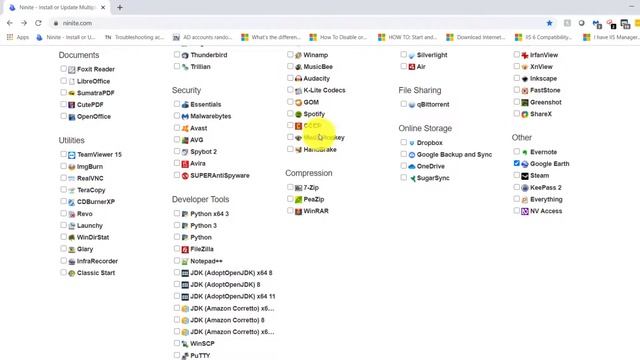Viewport: 640px width, 360px height.
Task: Open the How To Disable bookmark
Action: point(339,37)
